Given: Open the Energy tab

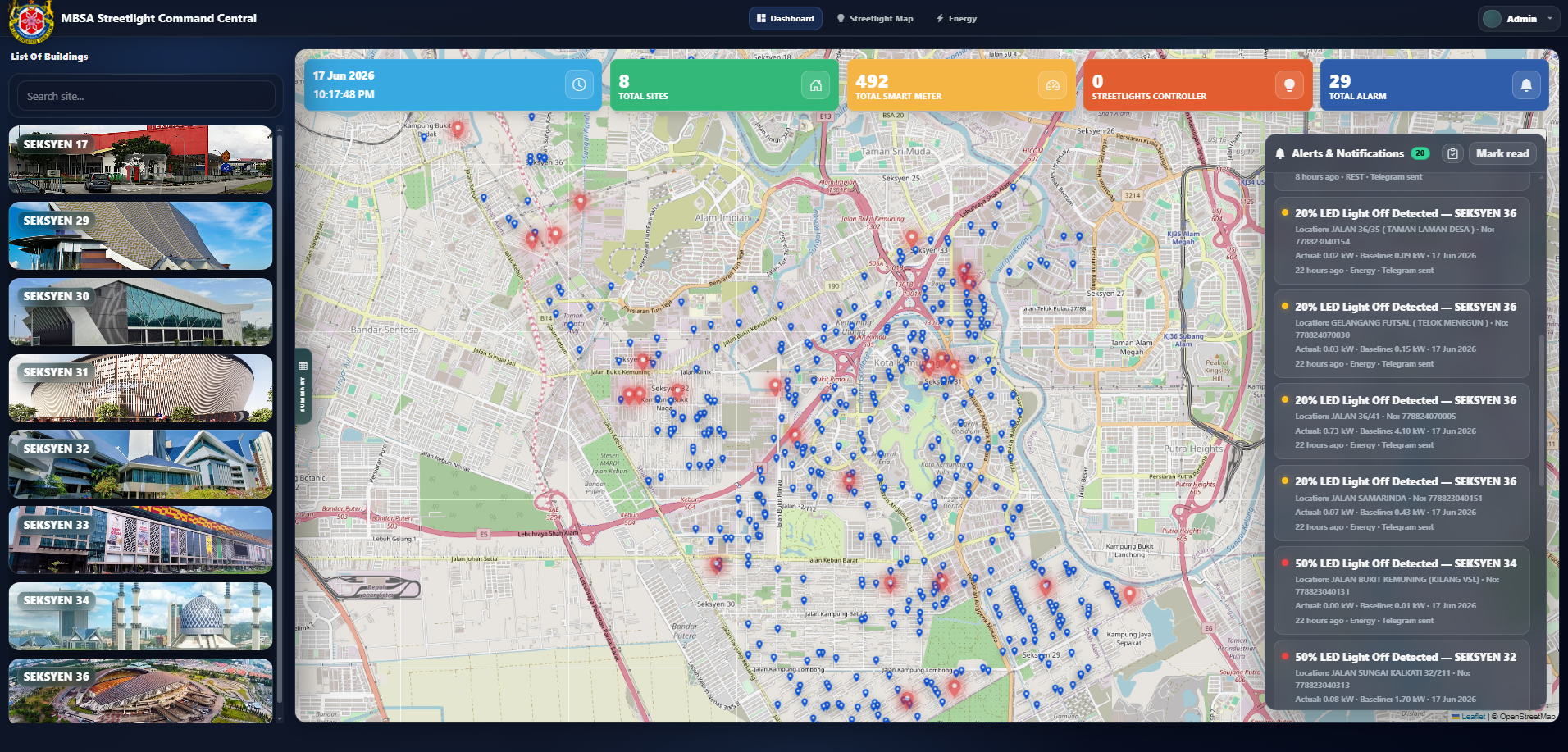Looking at the screenshot, I should 956,18.
